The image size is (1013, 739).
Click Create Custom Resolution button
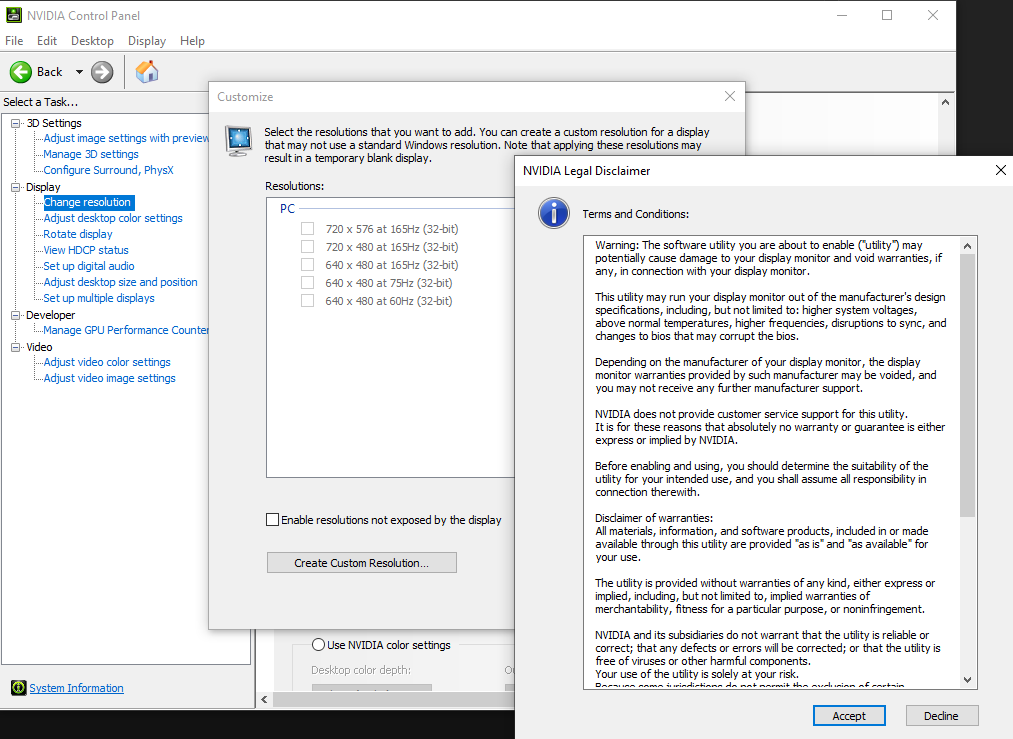point(362,563)
